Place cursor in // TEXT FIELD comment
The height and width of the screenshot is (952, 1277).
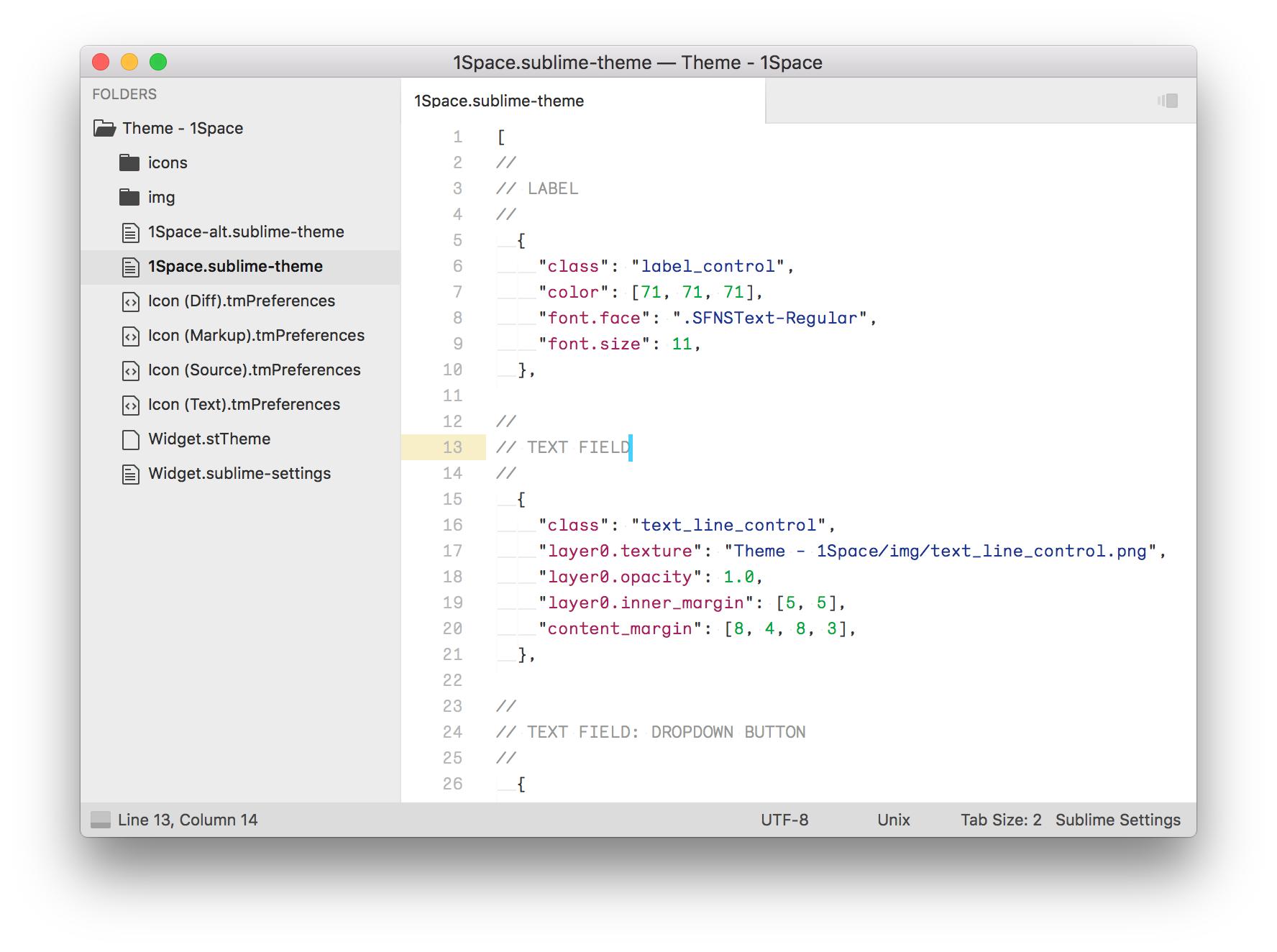[563, 447]
